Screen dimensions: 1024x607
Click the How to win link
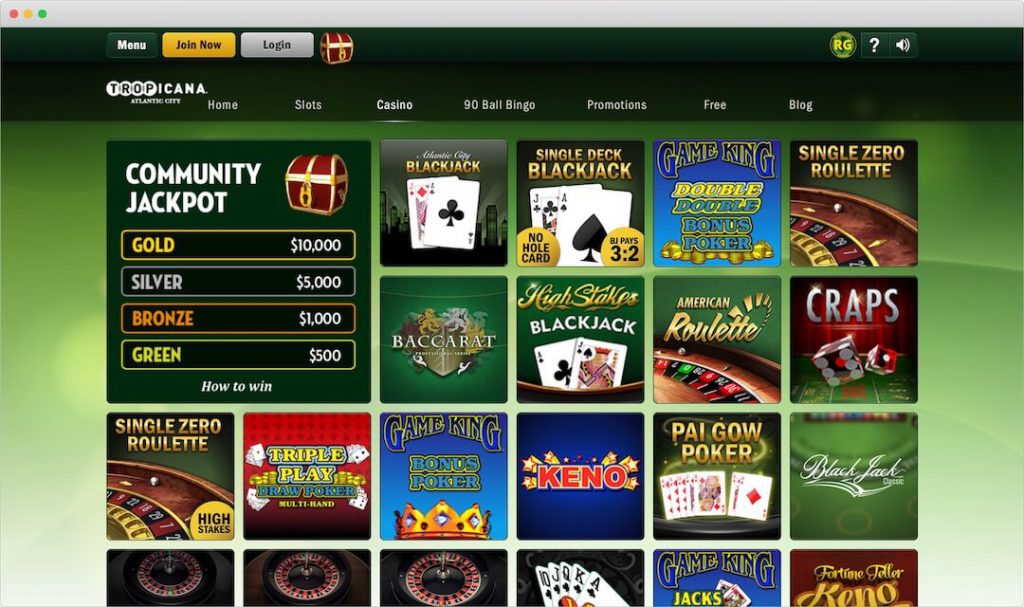(236, 386)
